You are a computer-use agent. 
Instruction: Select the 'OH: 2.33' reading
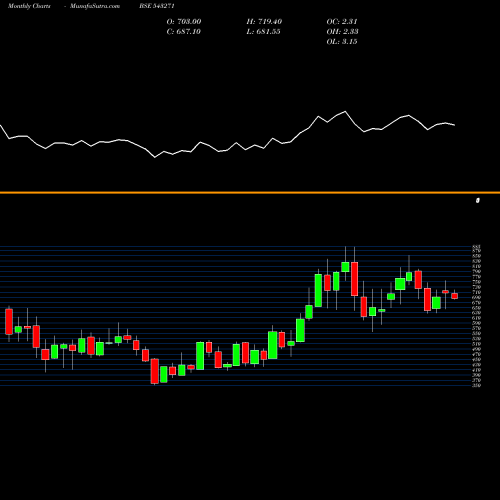[342, 32]
